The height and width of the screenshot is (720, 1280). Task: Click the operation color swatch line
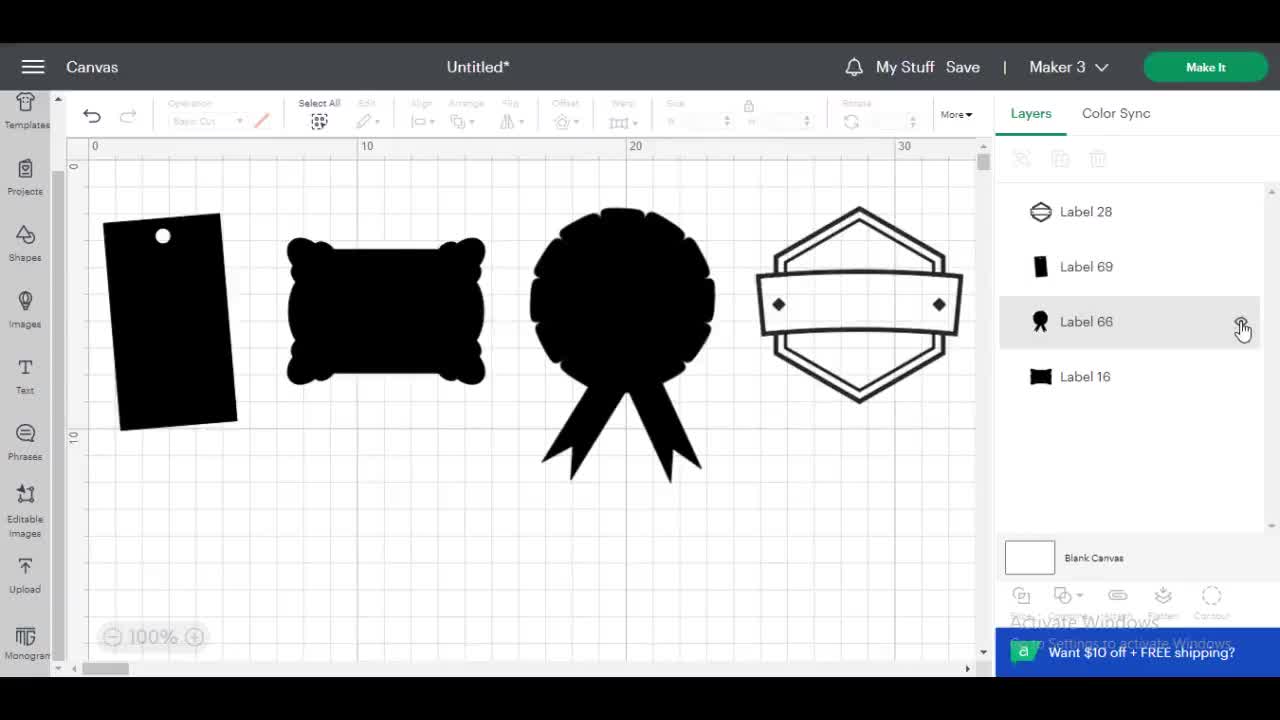tap(261, 121)
